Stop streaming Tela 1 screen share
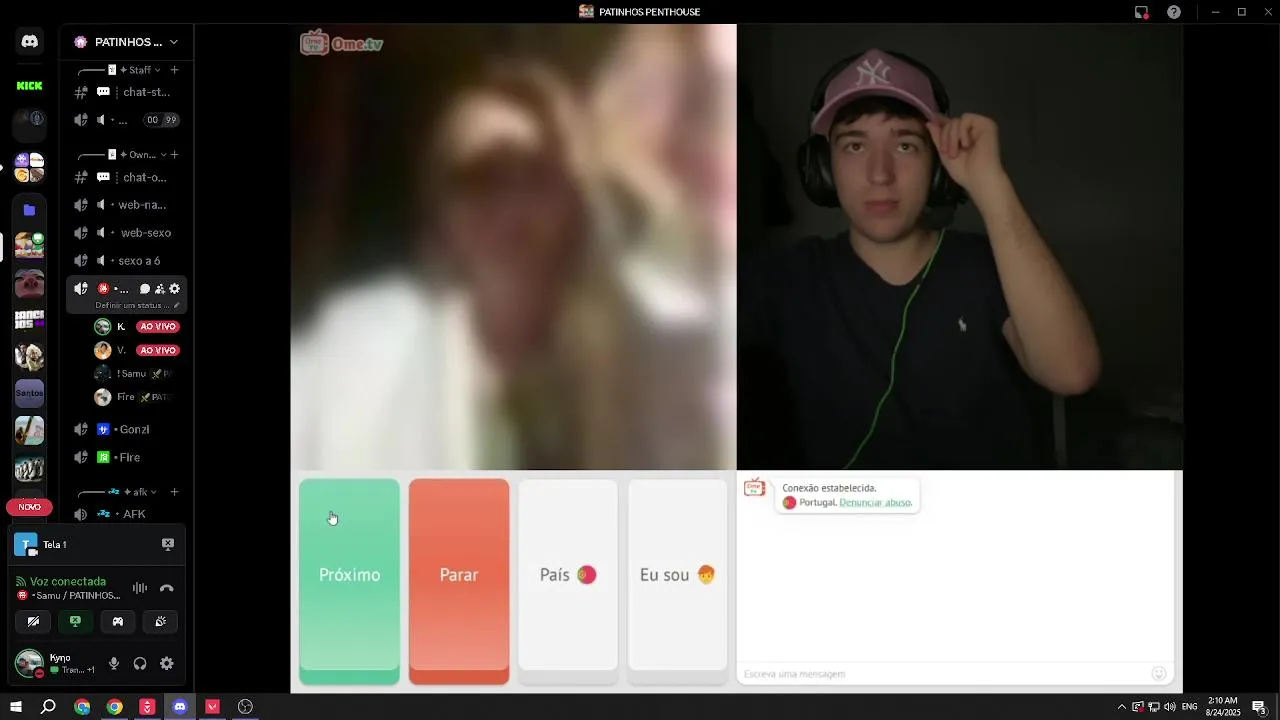The height and width of the screenshot is (720, 1280). (168, 544)
